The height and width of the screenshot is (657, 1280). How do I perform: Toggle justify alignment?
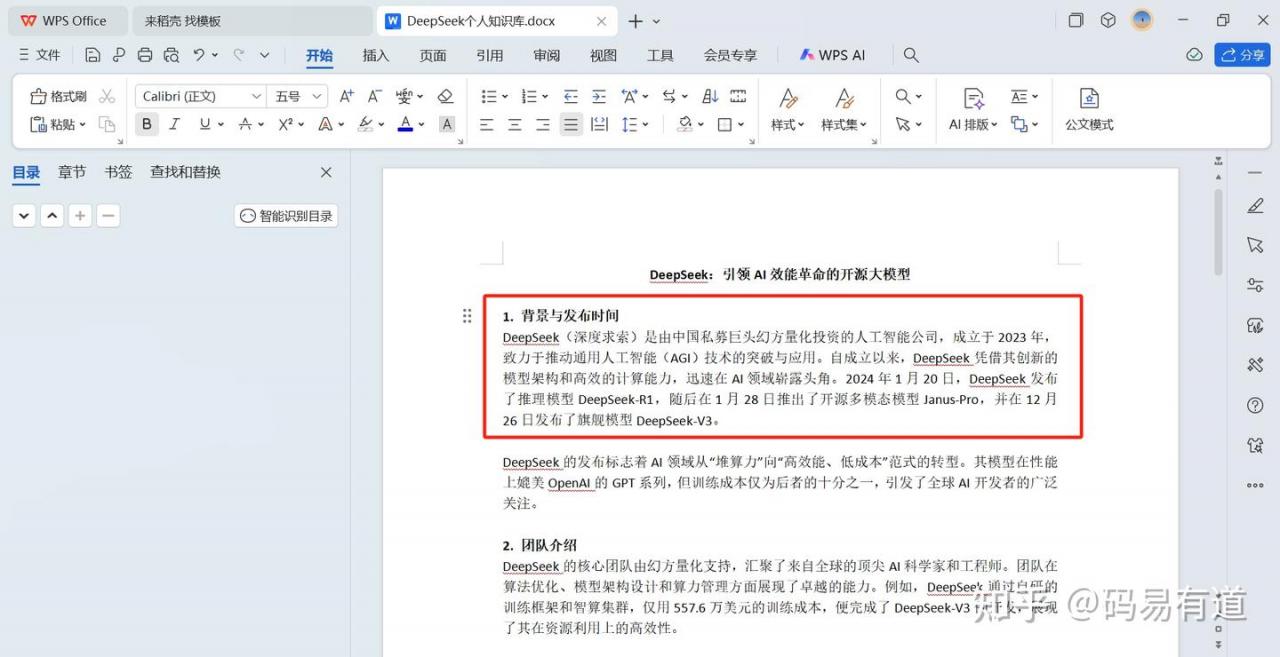571,124
